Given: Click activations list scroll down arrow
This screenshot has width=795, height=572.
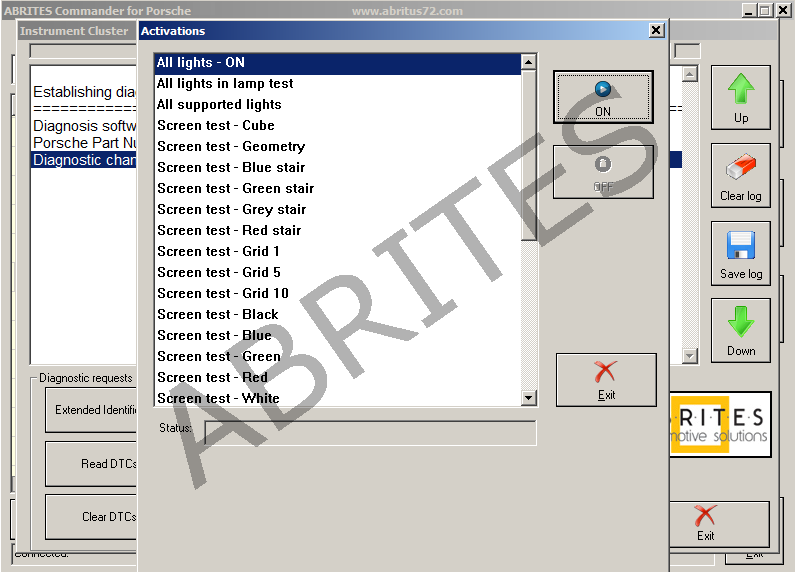Looking at the screenshot, I should tap(528, 398).
